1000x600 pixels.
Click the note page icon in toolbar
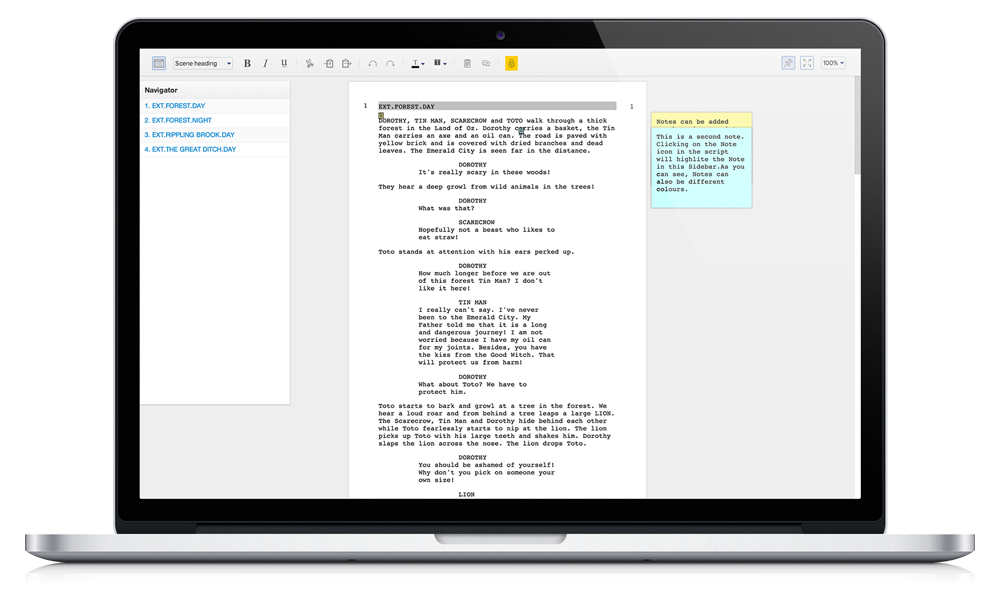point(467,63)
